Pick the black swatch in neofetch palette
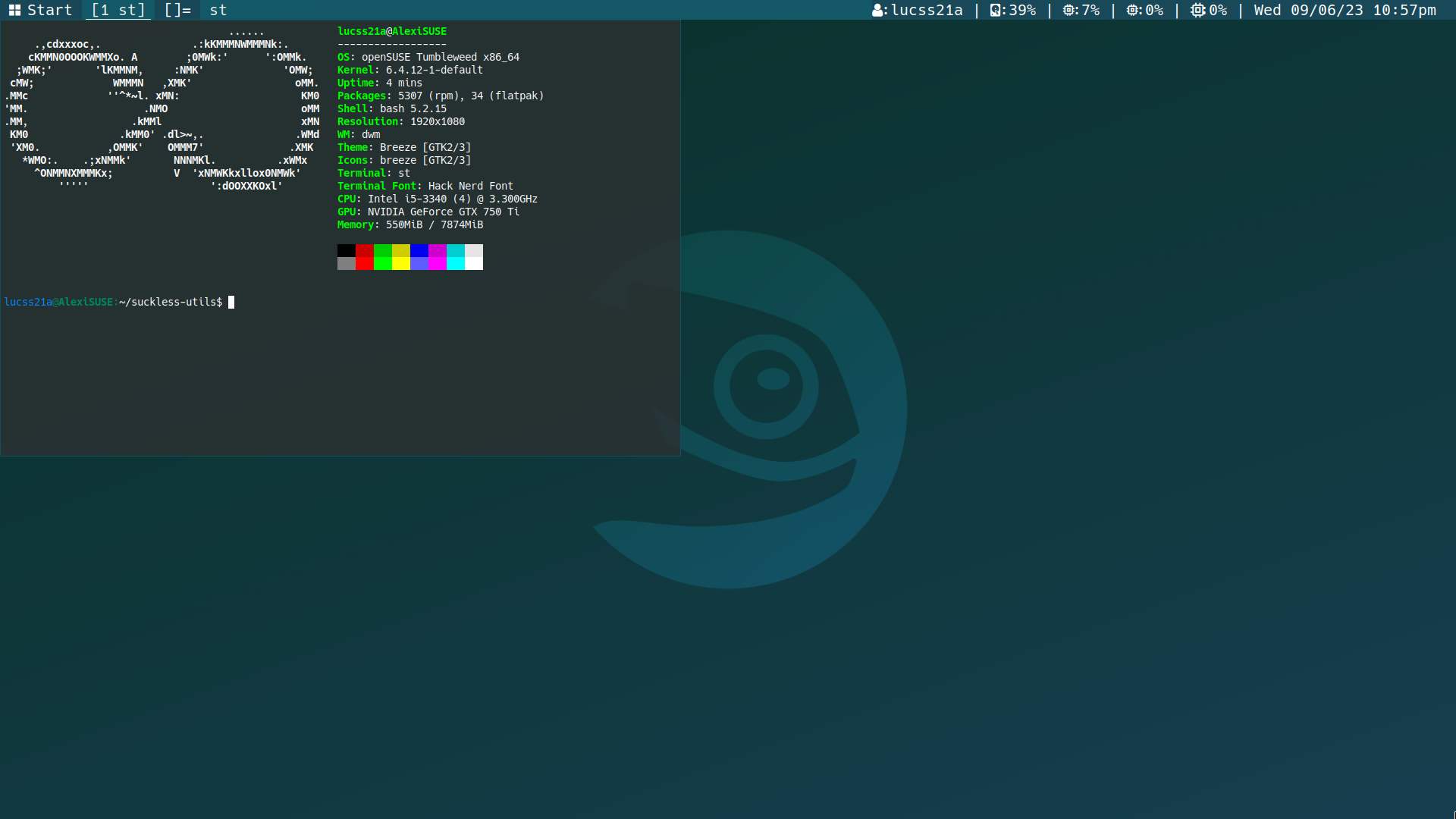1456x819 pixels. tap(347, 250)
